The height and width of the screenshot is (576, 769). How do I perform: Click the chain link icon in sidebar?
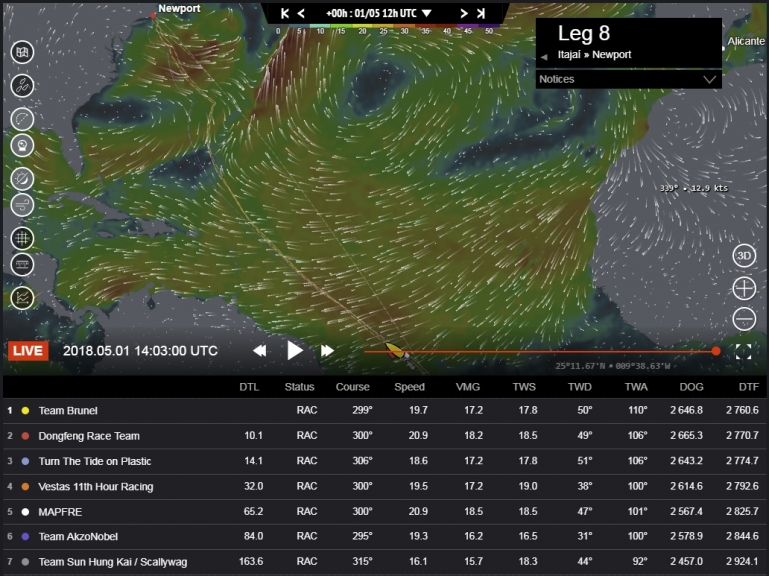(x=22, y=86)
